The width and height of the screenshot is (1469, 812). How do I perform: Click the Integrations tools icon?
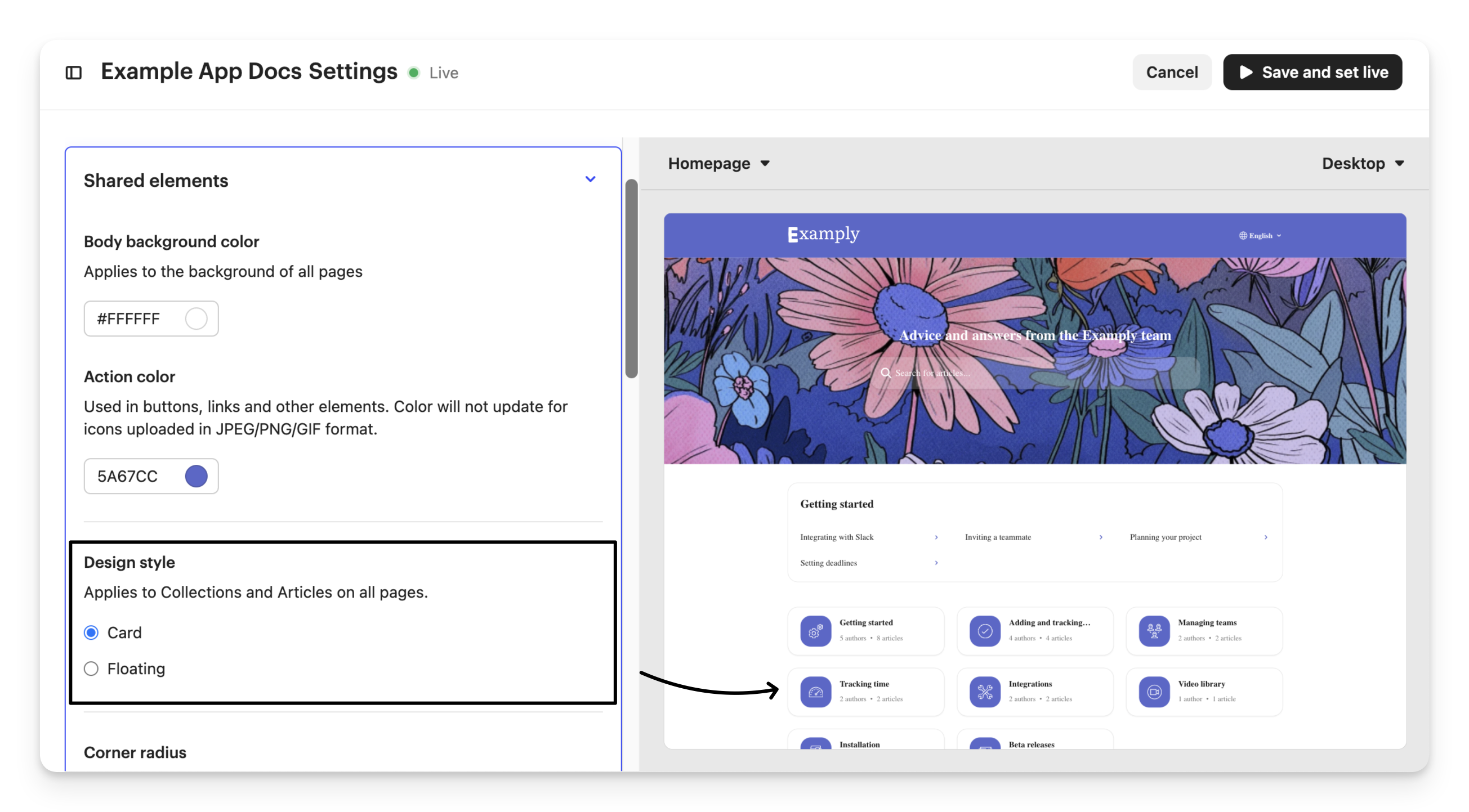[x=985, y=692]
